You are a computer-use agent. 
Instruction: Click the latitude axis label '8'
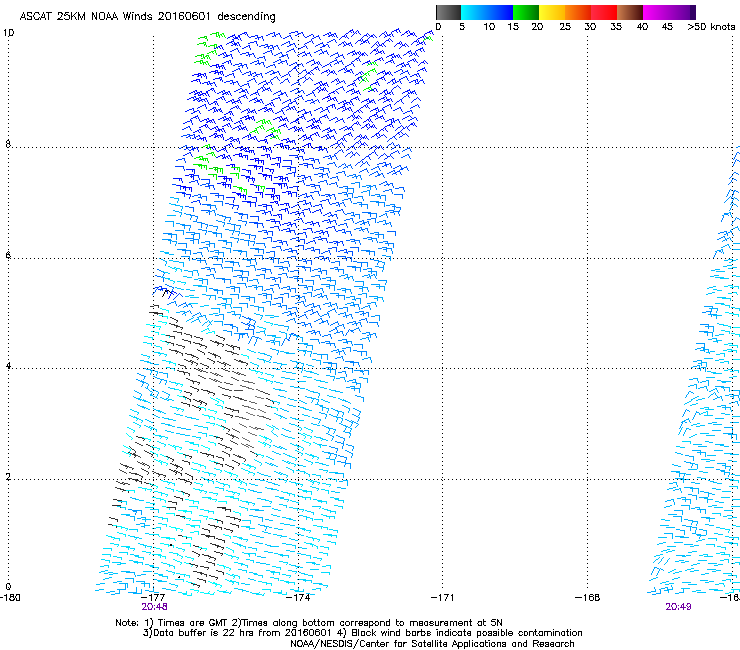pos(8,144)
